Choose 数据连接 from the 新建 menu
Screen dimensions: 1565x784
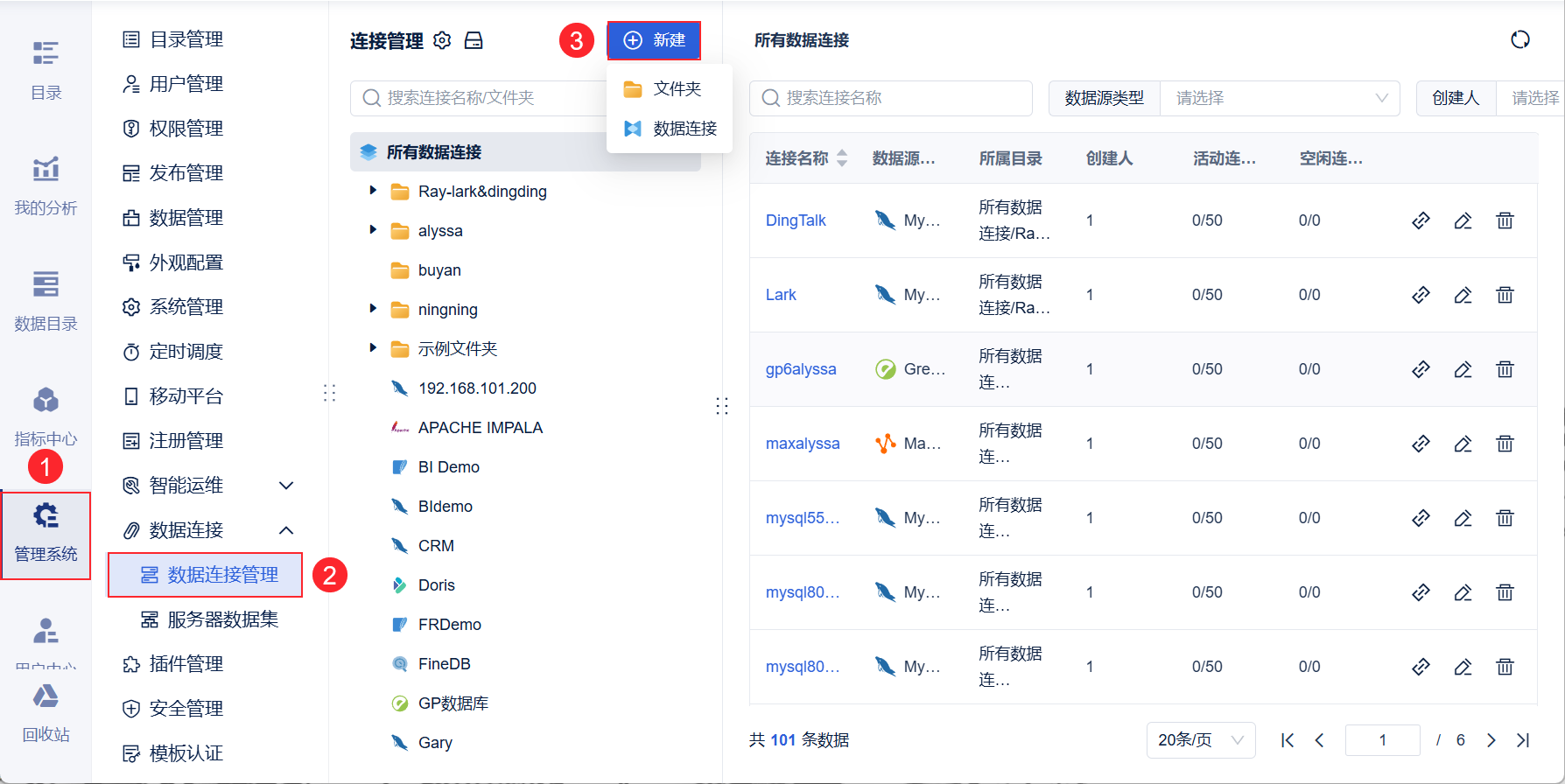click(670, 129)
